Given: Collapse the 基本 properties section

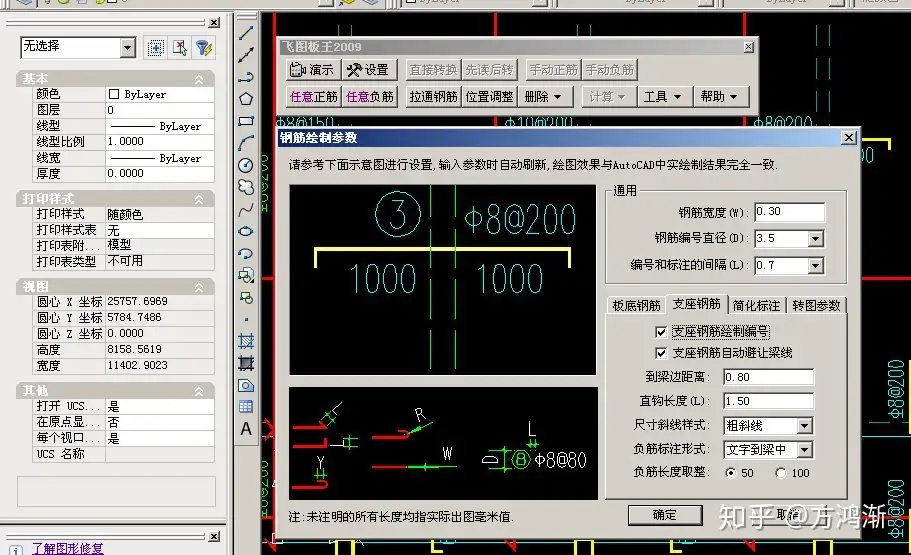Looking at the screenshot, I should pos(199,79).
